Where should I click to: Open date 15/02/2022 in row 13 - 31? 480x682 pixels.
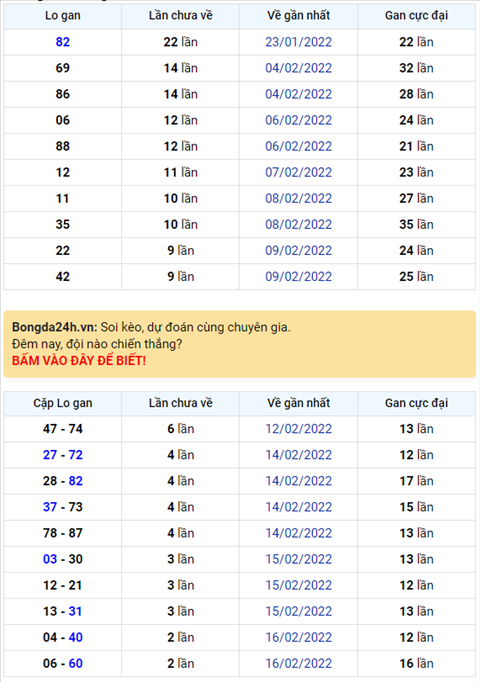click(299, 612)
